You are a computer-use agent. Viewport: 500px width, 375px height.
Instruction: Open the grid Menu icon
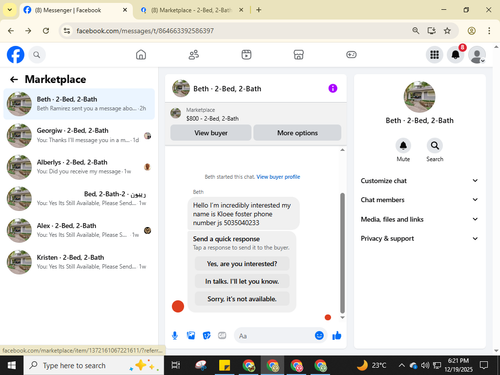pos(434,55)
